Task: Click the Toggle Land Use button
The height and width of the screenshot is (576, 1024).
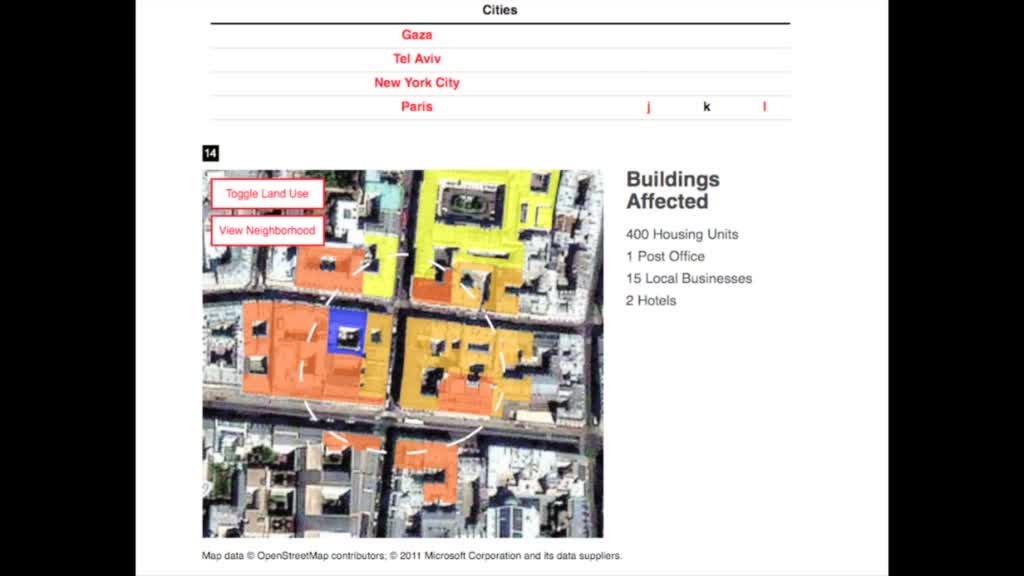Action: pos(267,193)
